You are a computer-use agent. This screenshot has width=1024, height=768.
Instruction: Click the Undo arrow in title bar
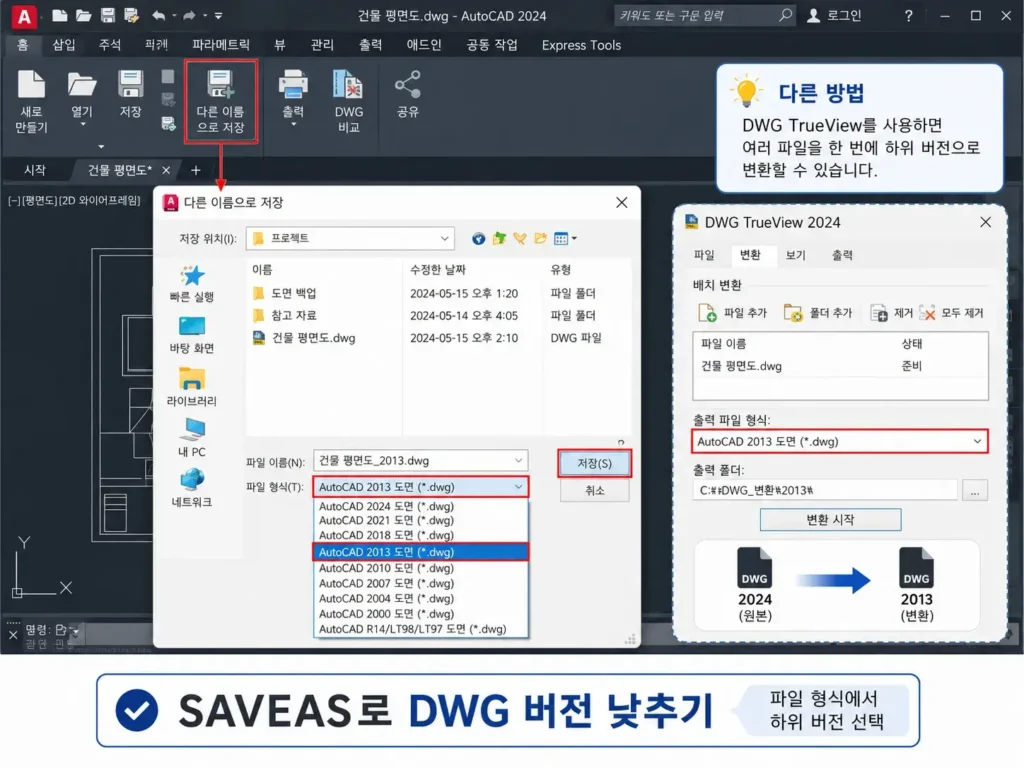coord(158,15)
